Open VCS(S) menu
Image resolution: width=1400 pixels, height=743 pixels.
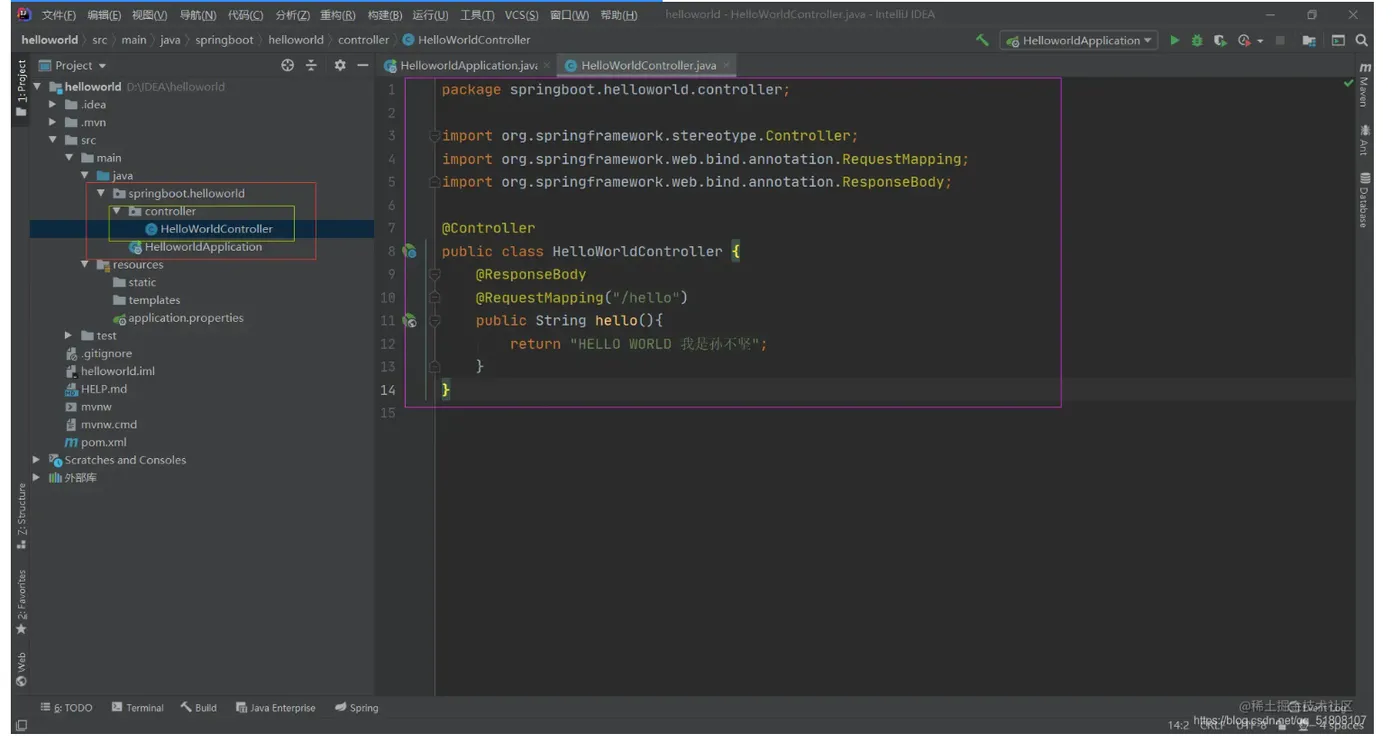[521, 15]
